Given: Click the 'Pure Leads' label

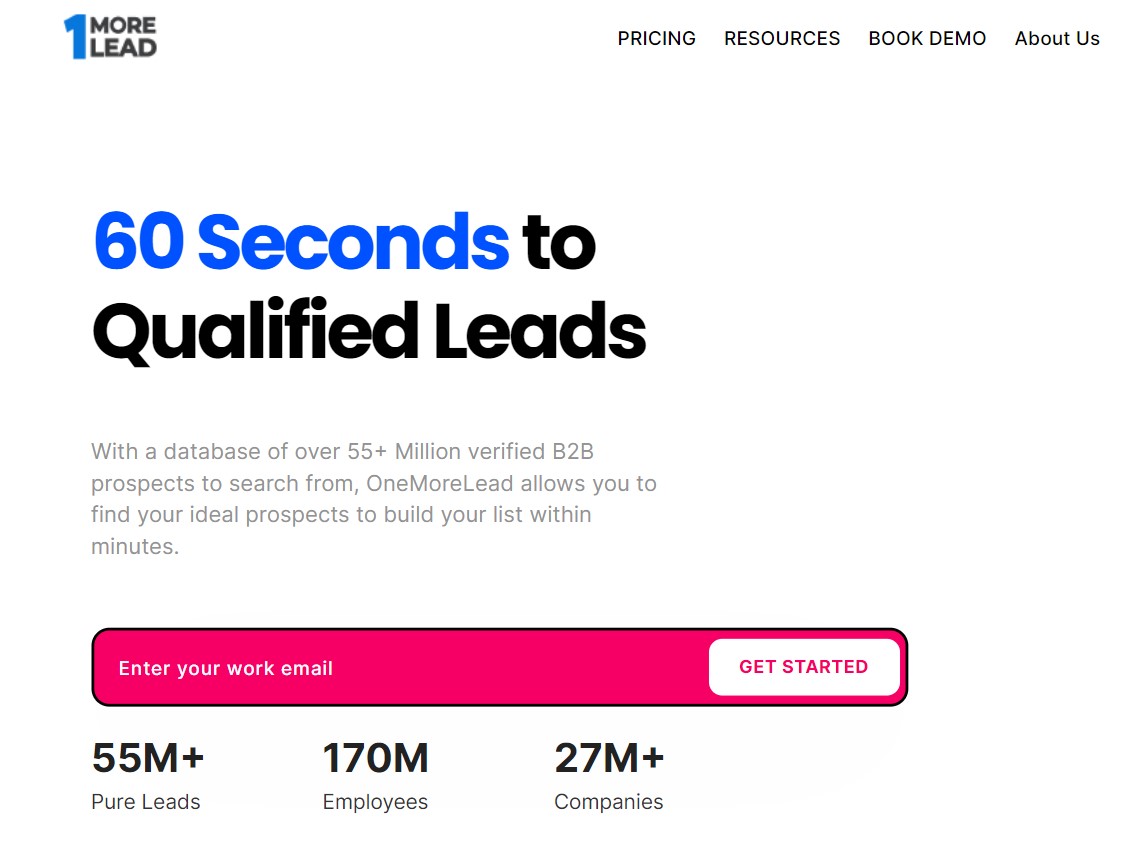Looking at the screenshot, I should pos(145,802).
